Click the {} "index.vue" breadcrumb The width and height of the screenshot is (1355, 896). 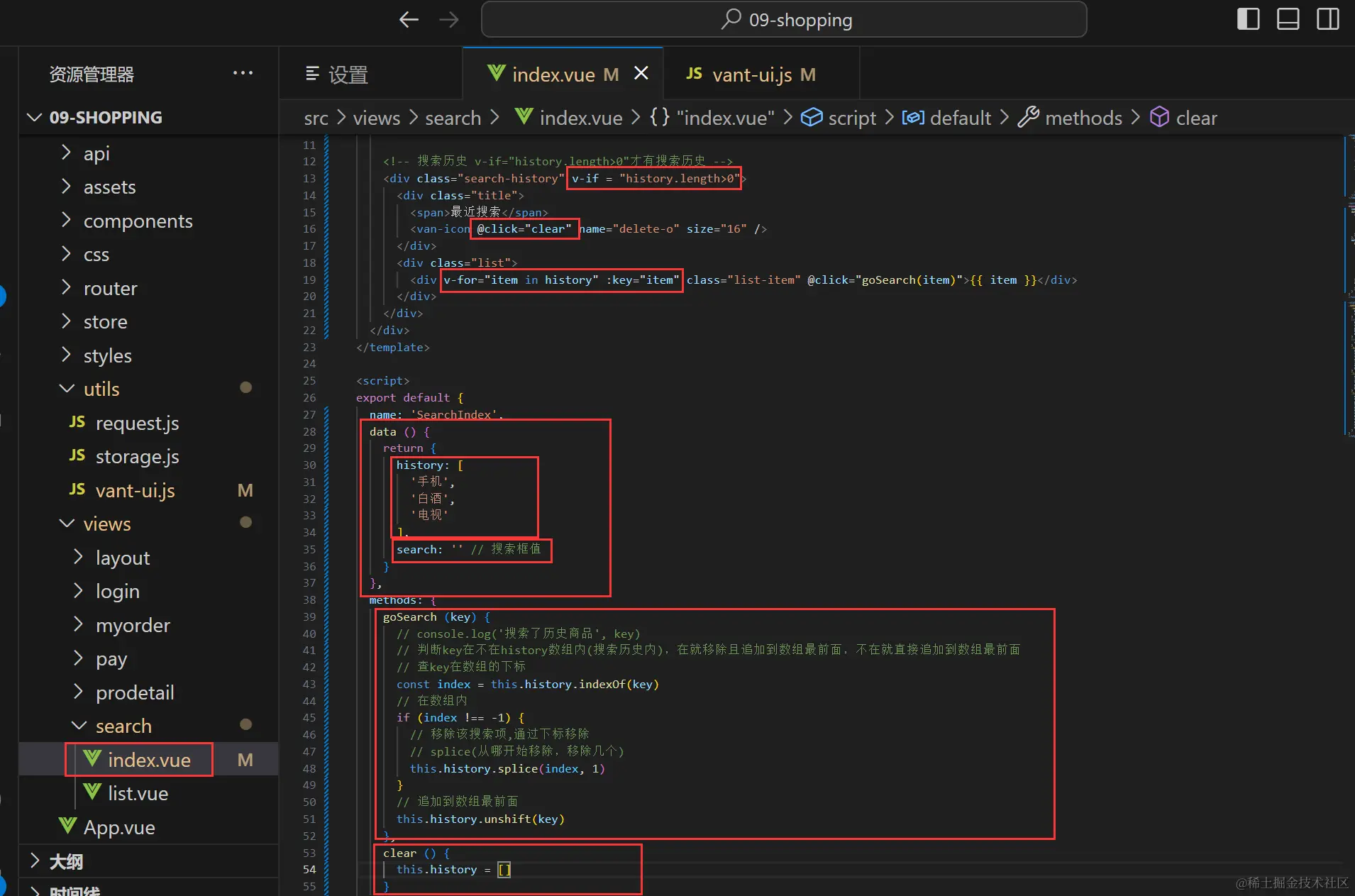(x=712, y=118)
